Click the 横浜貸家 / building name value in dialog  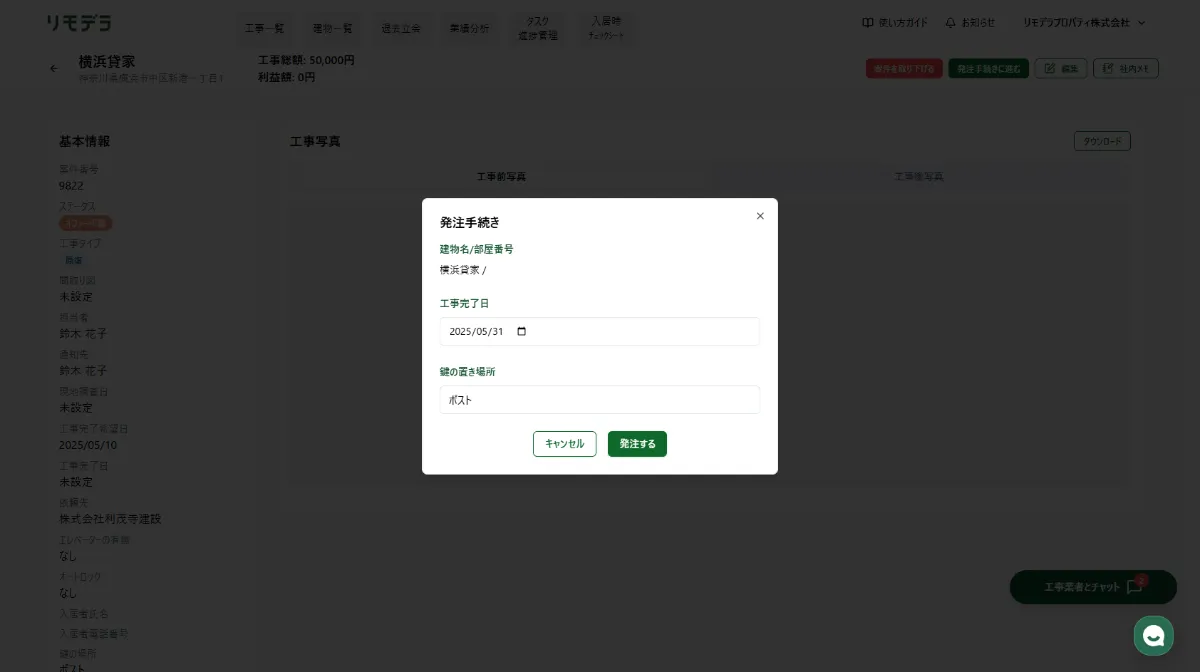[x=463, y=270]
